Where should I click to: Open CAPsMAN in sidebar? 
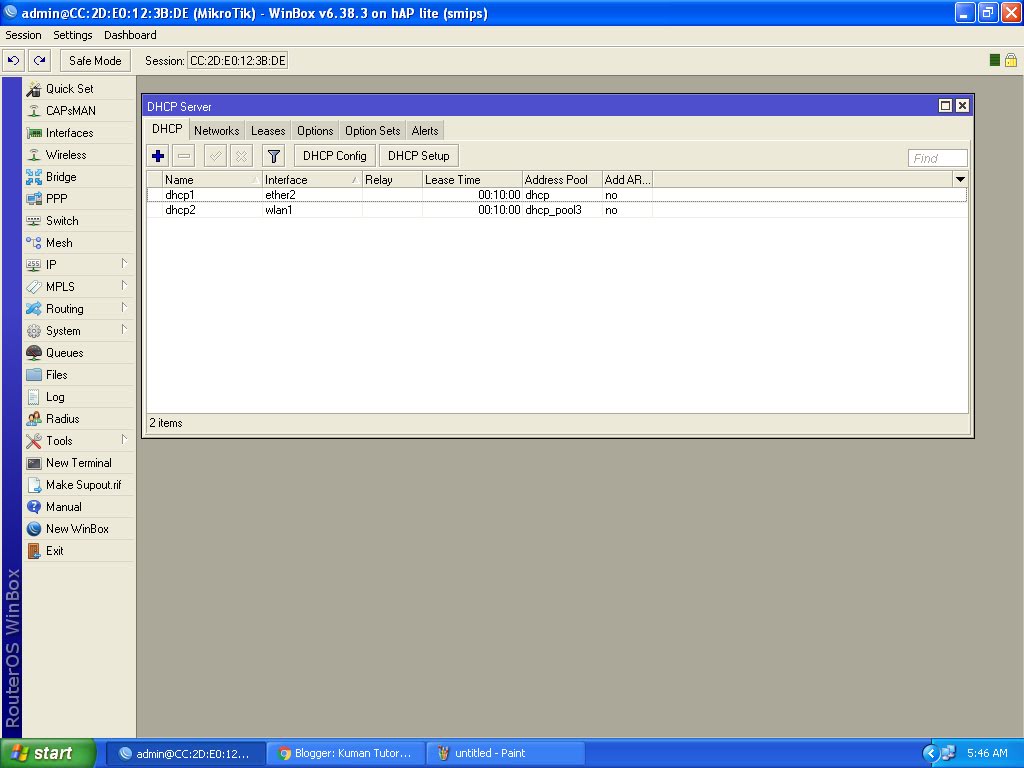(x=78, y=111)
